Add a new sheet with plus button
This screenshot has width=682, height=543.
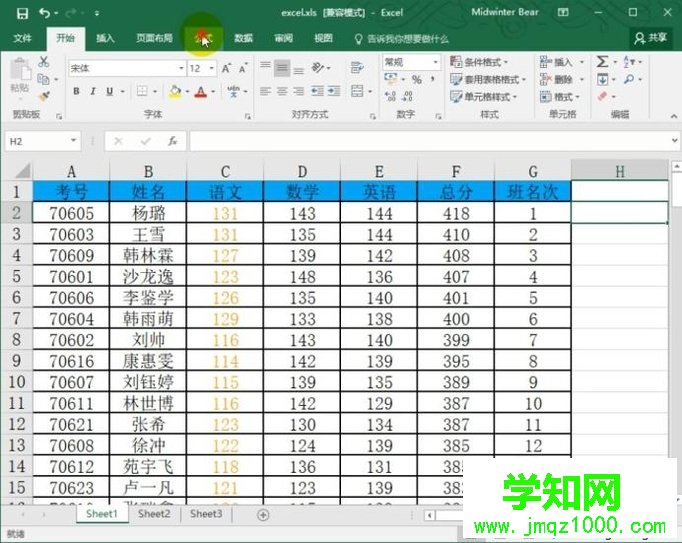[263, 515]
